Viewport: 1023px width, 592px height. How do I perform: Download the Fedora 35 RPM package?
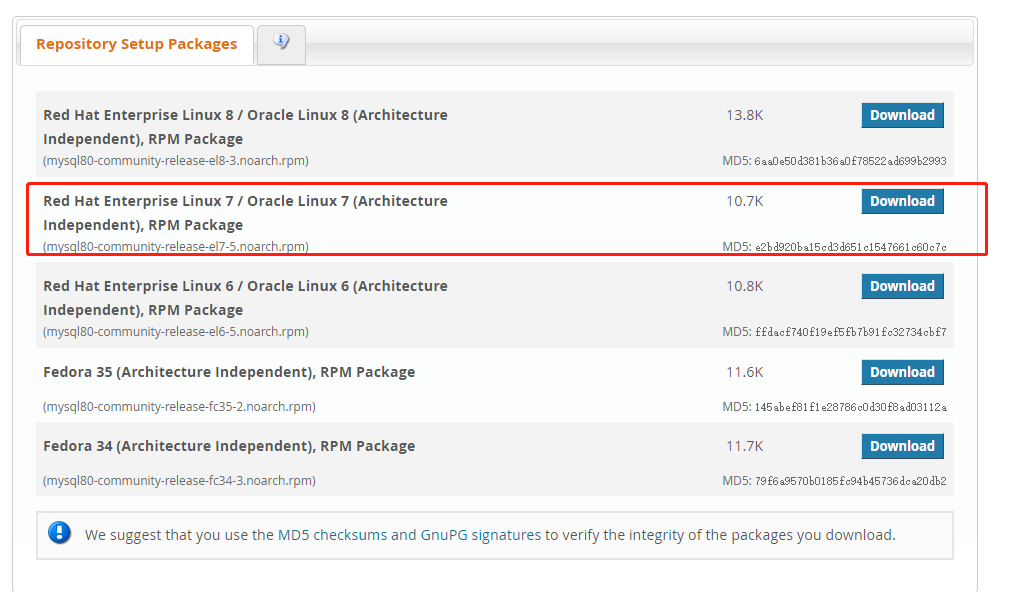902,373
